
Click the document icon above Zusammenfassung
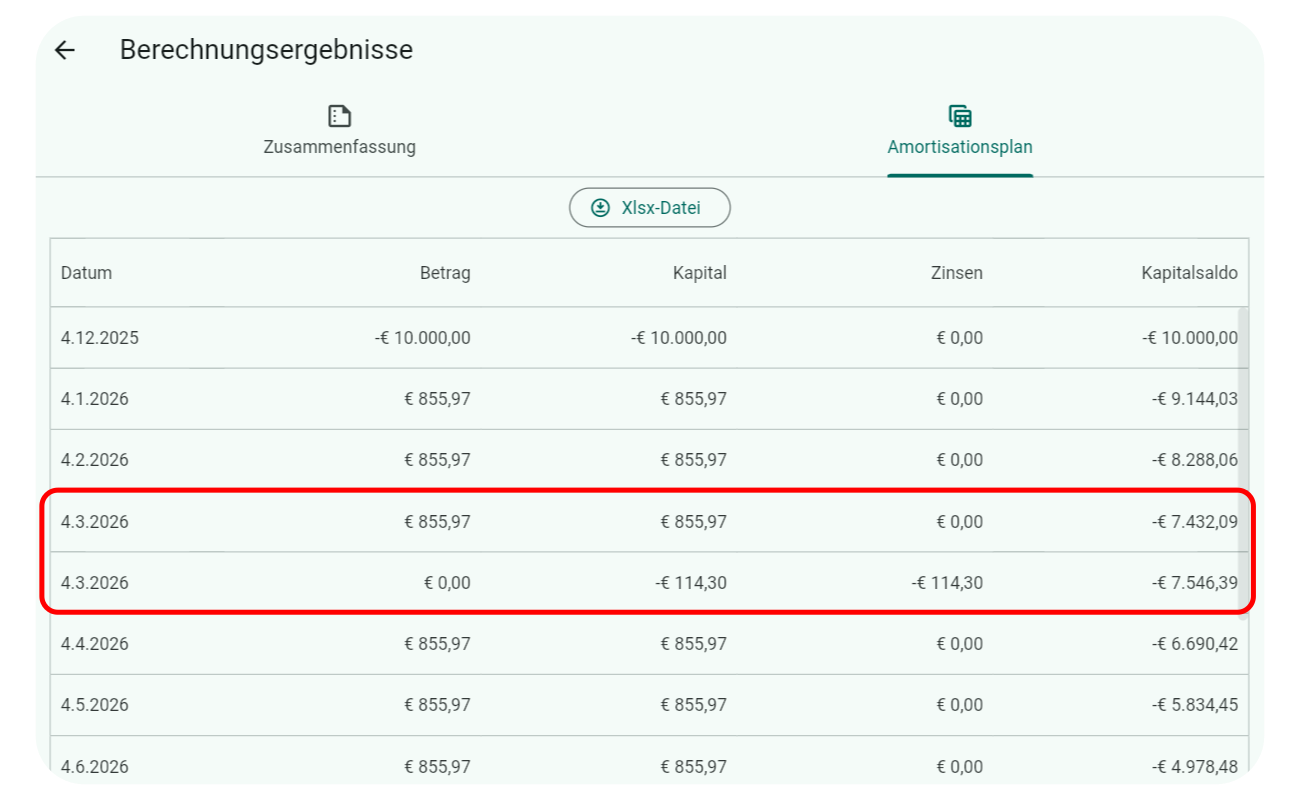(x=339, y=114)
